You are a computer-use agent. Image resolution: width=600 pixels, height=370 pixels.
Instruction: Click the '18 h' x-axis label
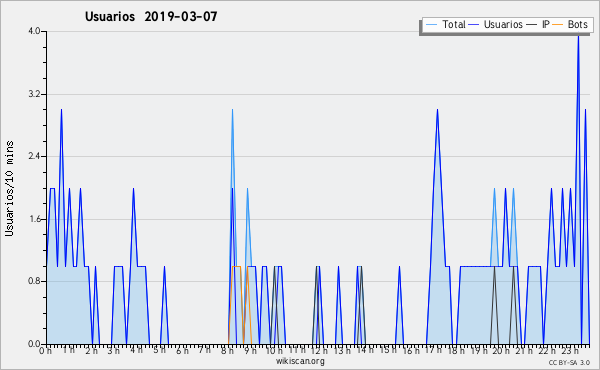(x=456, y=351)
